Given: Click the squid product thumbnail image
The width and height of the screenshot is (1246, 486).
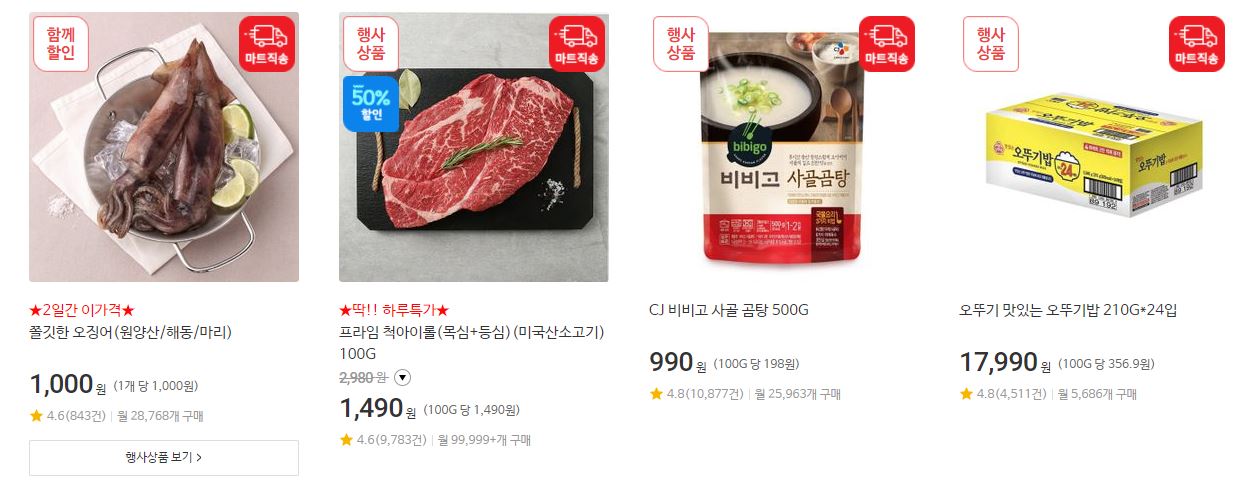Looking at the screenshot, I should coord(164,147).
